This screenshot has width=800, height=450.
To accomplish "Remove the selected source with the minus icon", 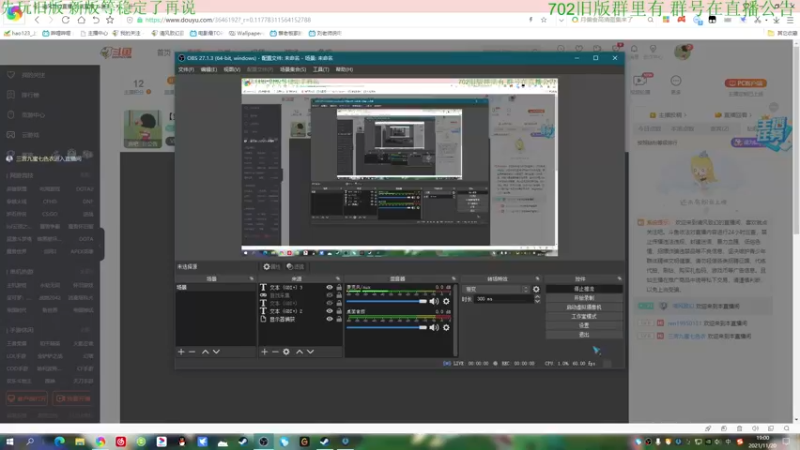I will [275, 352].
